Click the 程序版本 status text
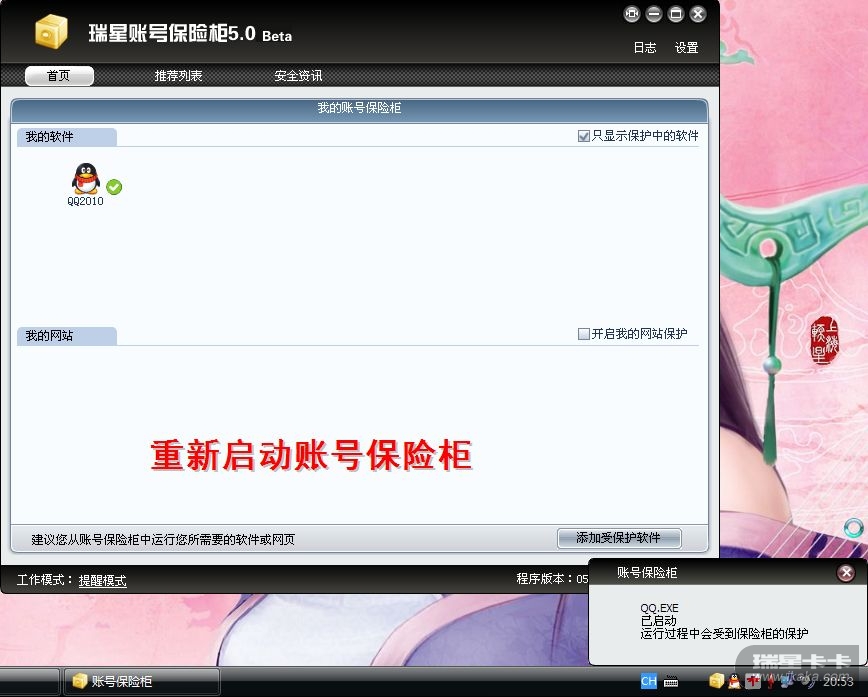Screen dimensions: 868x697 pyautogui.click(x=552, y=579)
